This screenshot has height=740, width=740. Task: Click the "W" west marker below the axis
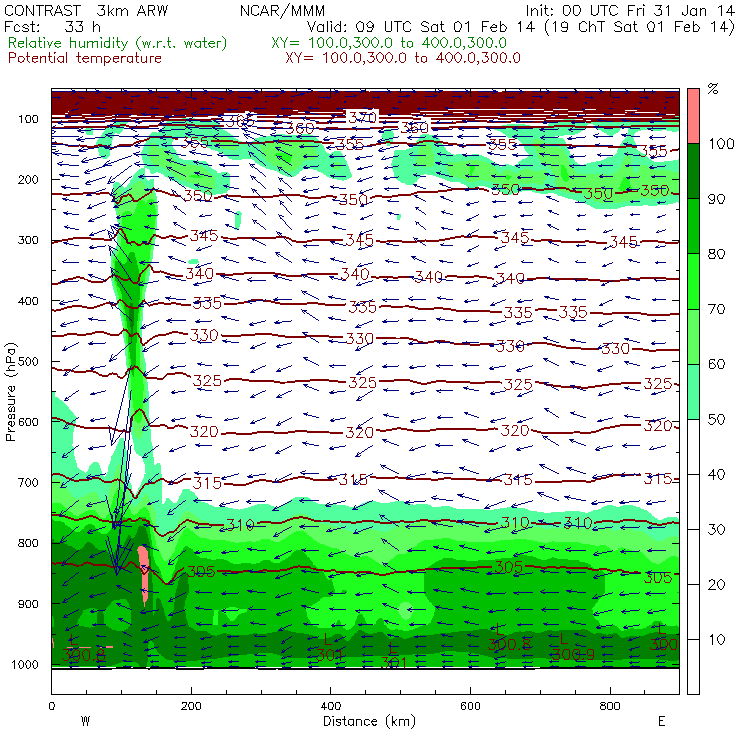point(85,721)
